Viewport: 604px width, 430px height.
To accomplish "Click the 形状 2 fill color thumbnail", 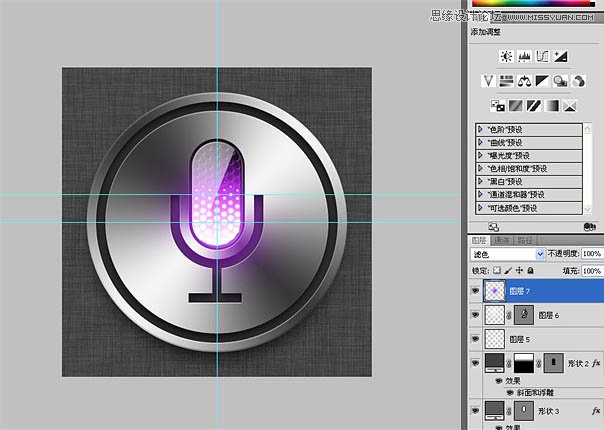I will coord(495,363).
